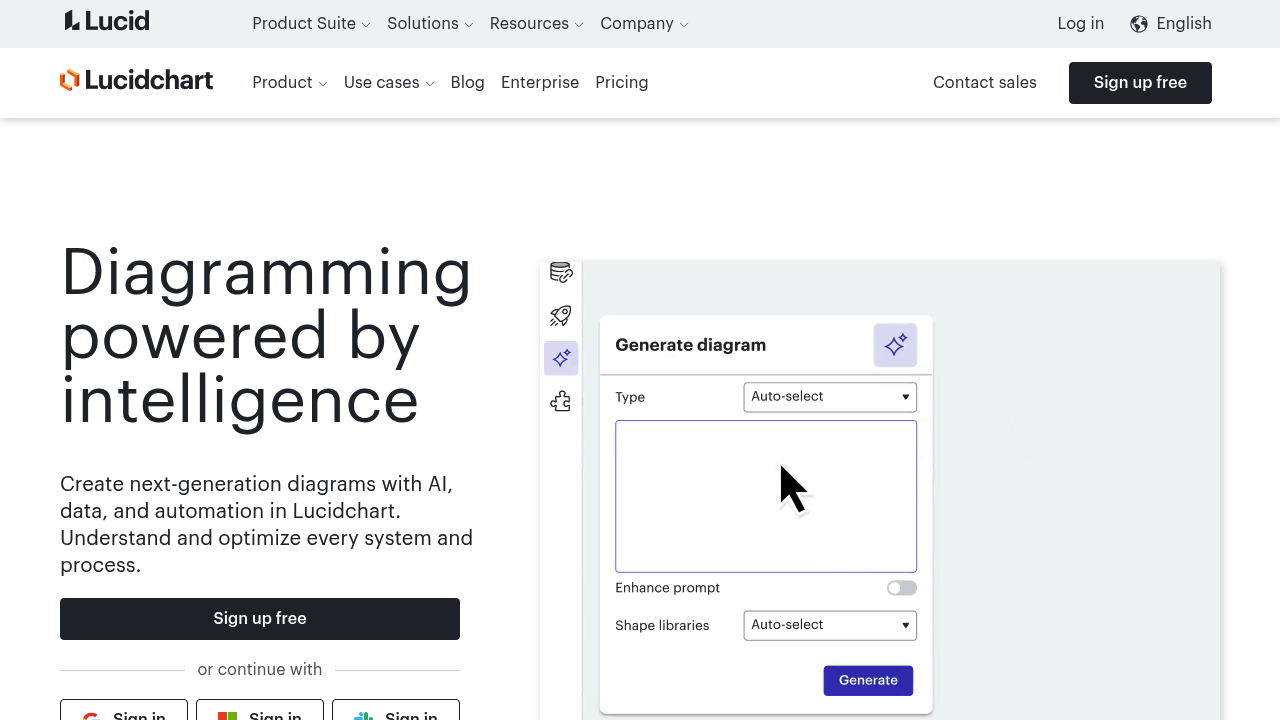Screen dimensions: 1280x720
Task: Click the puzzle piece plugin icon
Action: (x=561, y=402)
